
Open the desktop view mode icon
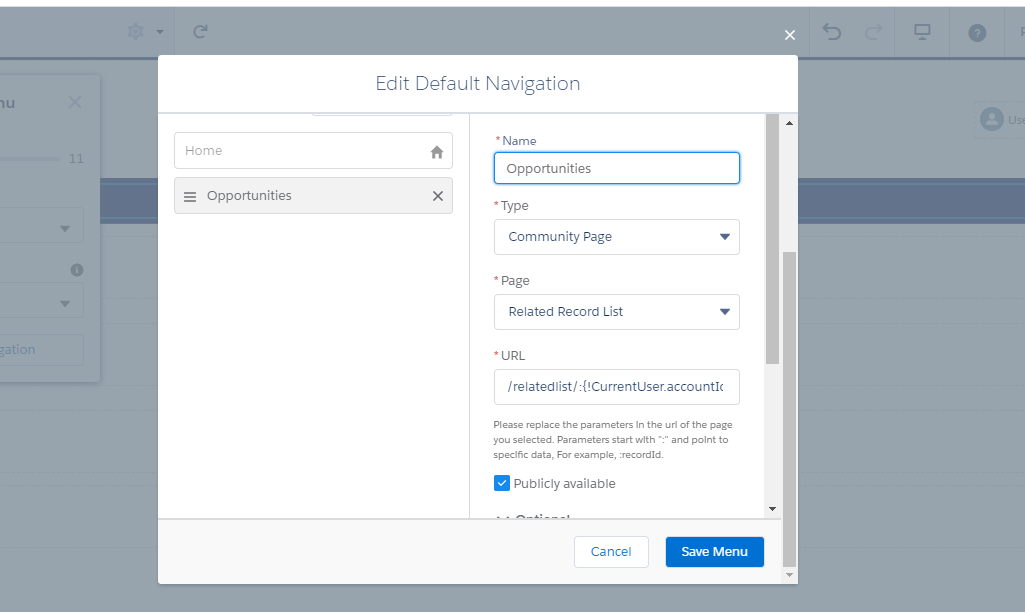(922, 32)
